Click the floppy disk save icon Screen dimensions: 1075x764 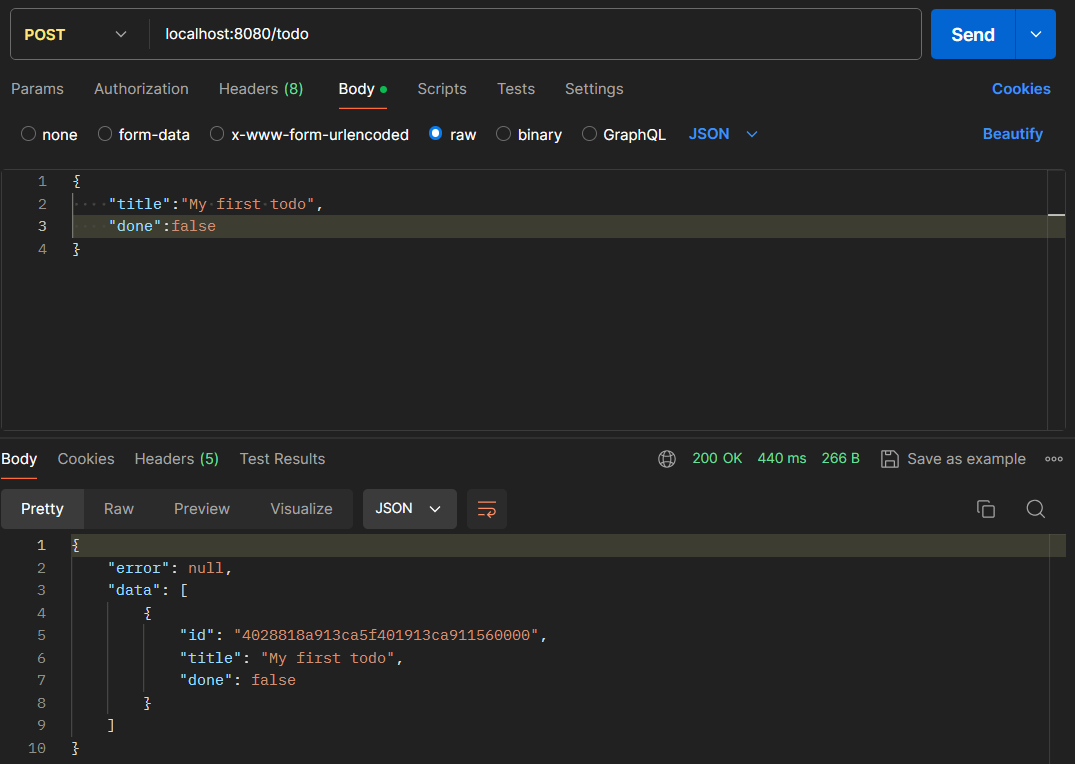pos(889,459)
